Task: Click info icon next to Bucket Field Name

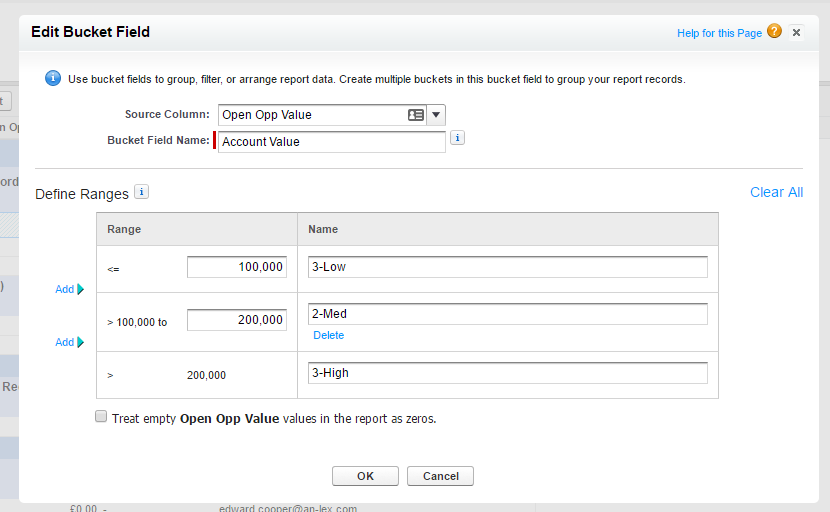Action: point(458,138)
